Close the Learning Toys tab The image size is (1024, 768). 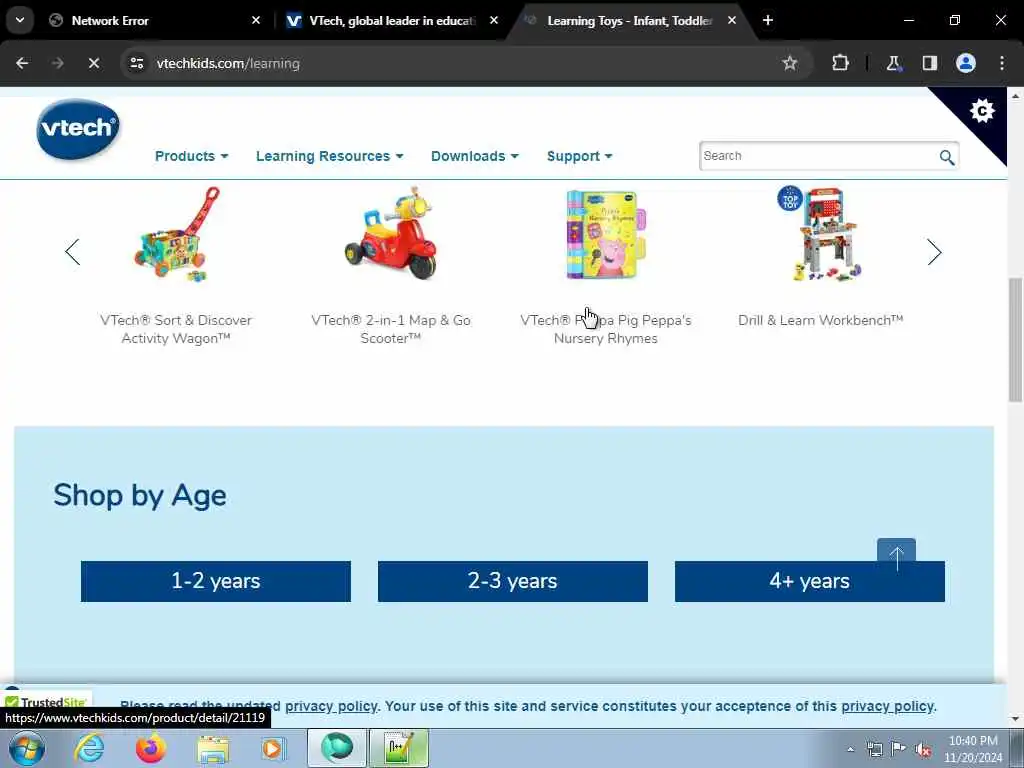[x=732, y=20]
